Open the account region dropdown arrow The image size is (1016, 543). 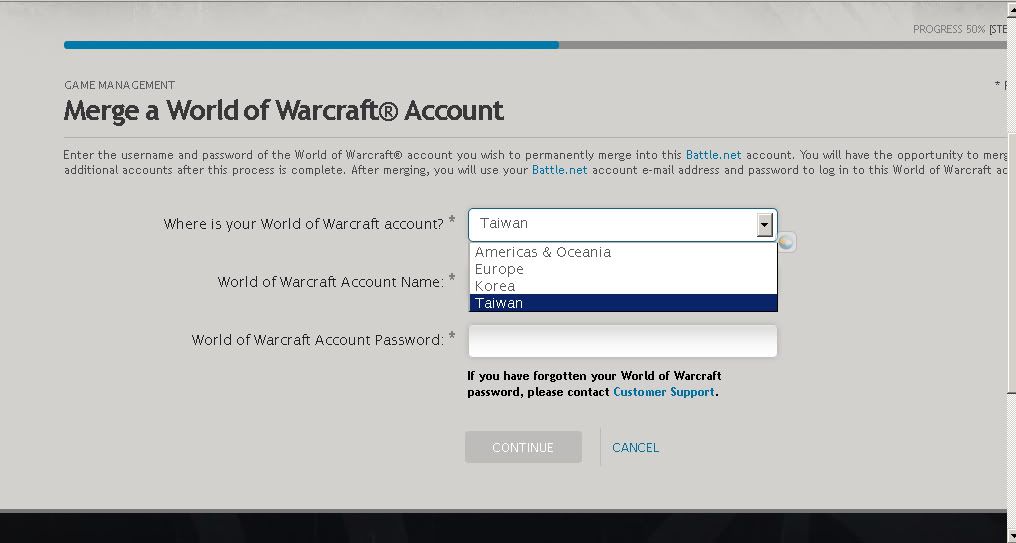[765, 225]
